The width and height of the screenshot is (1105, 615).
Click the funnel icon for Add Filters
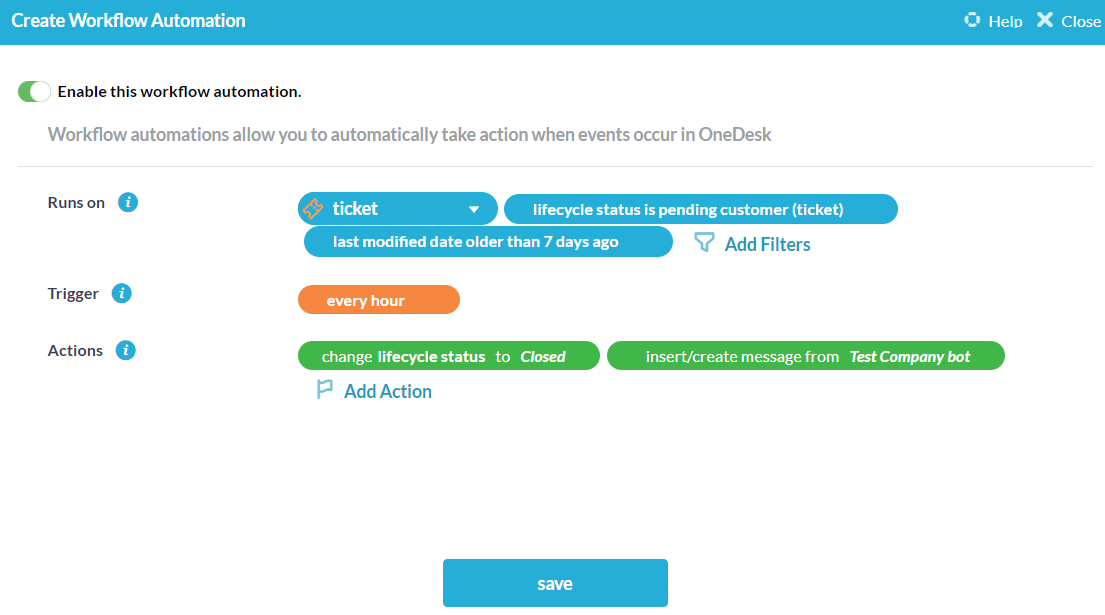704,243
